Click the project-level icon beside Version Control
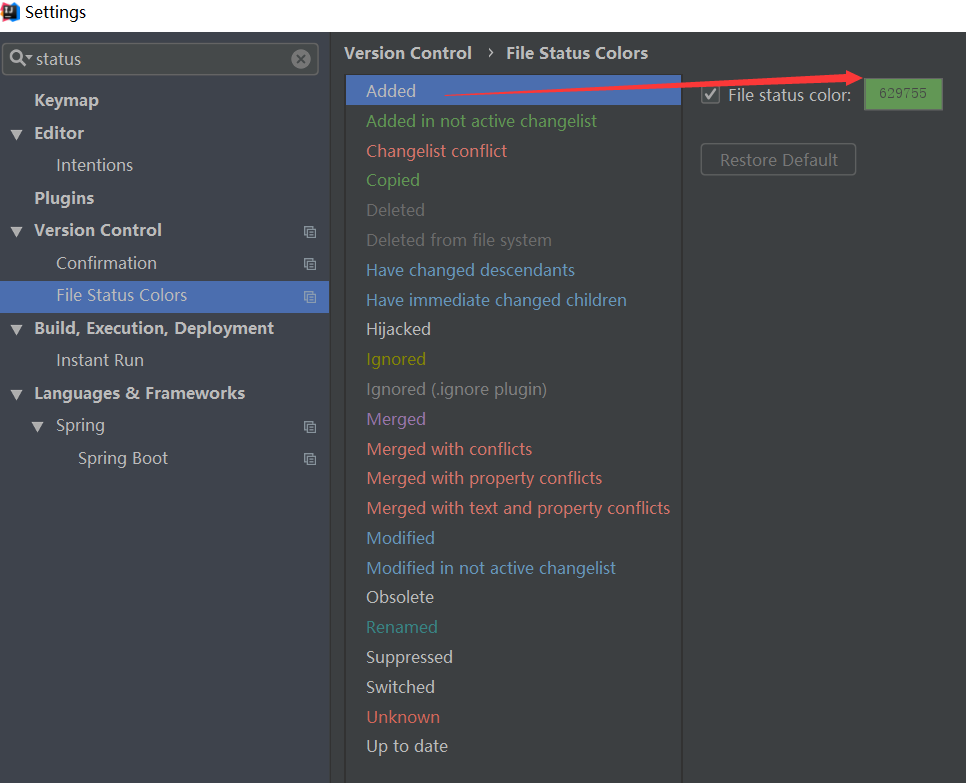Image resolution: width=966 pixels, height=783 pixels. [310, 231]
